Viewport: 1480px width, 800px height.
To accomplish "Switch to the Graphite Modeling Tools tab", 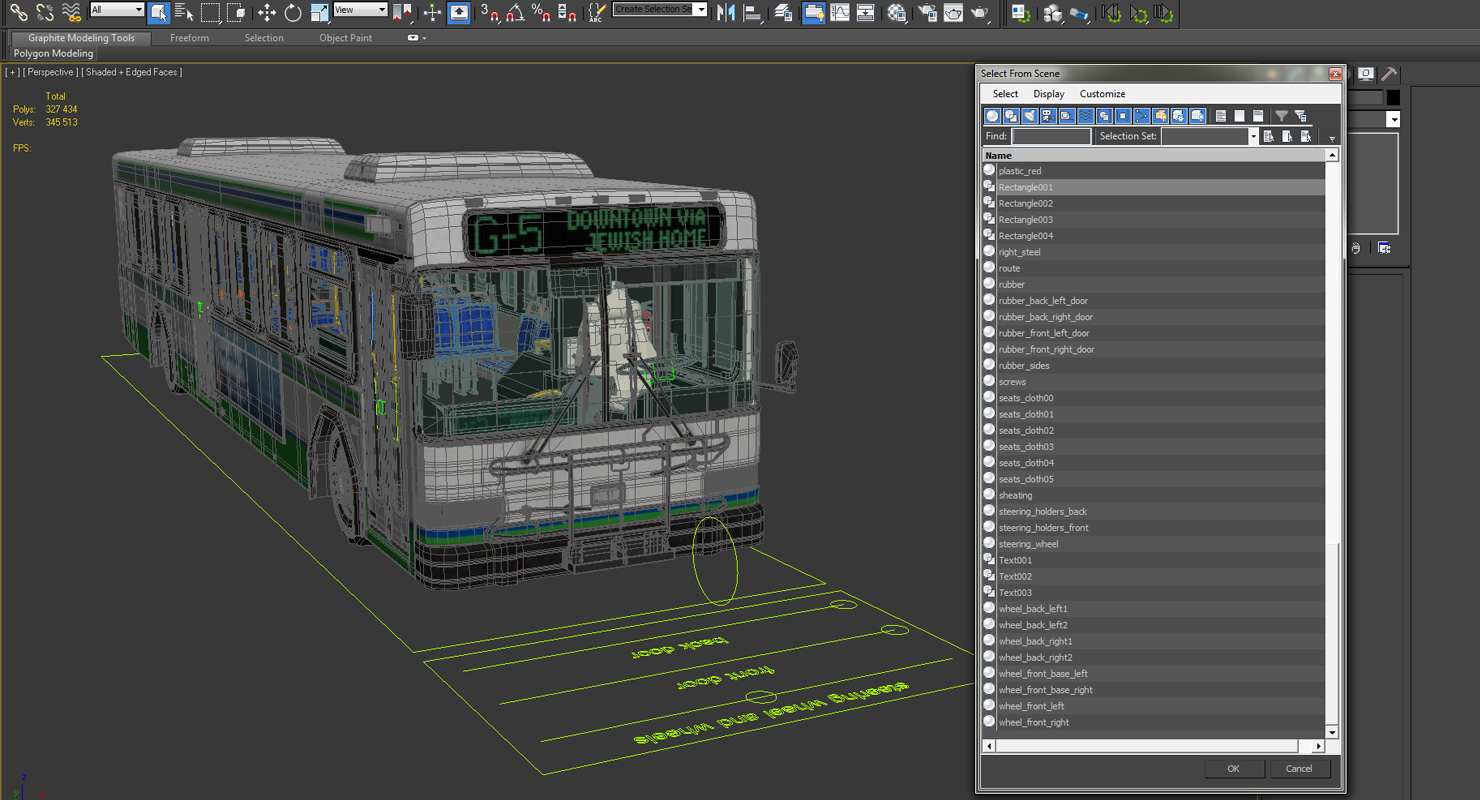I will pyautogui.click(x=81, y=38).
